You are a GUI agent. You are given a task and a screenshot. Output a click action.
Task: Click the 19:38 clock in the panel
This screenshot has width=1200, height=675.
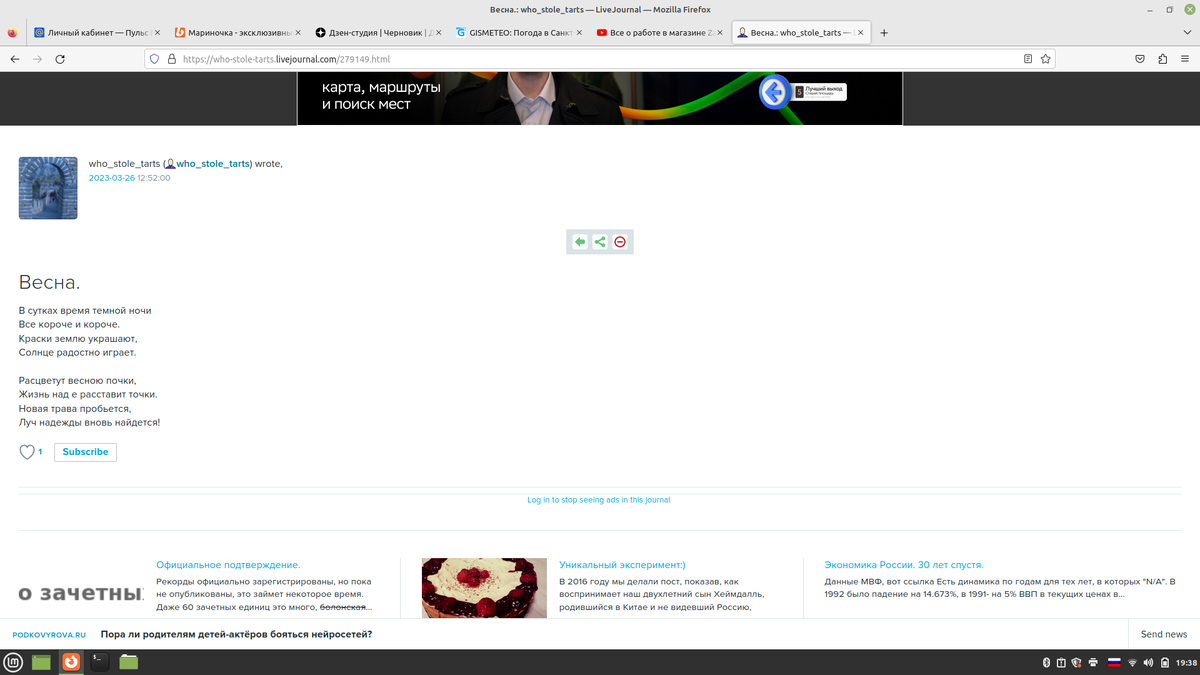coord(1186,662)
